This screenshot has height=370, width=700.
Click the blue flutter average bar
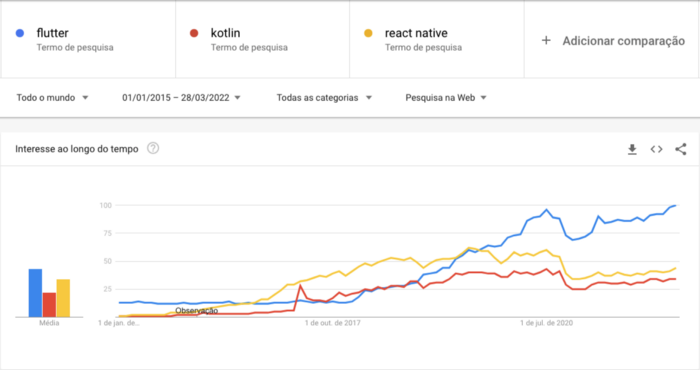[x=35, y=293]
